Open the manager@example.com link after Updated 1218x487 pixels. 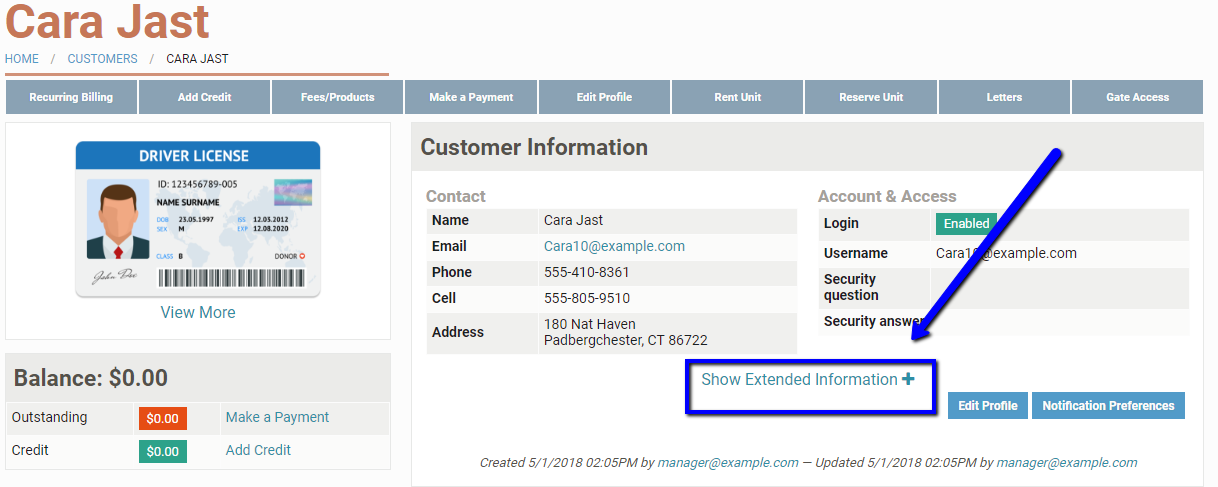1067,463
